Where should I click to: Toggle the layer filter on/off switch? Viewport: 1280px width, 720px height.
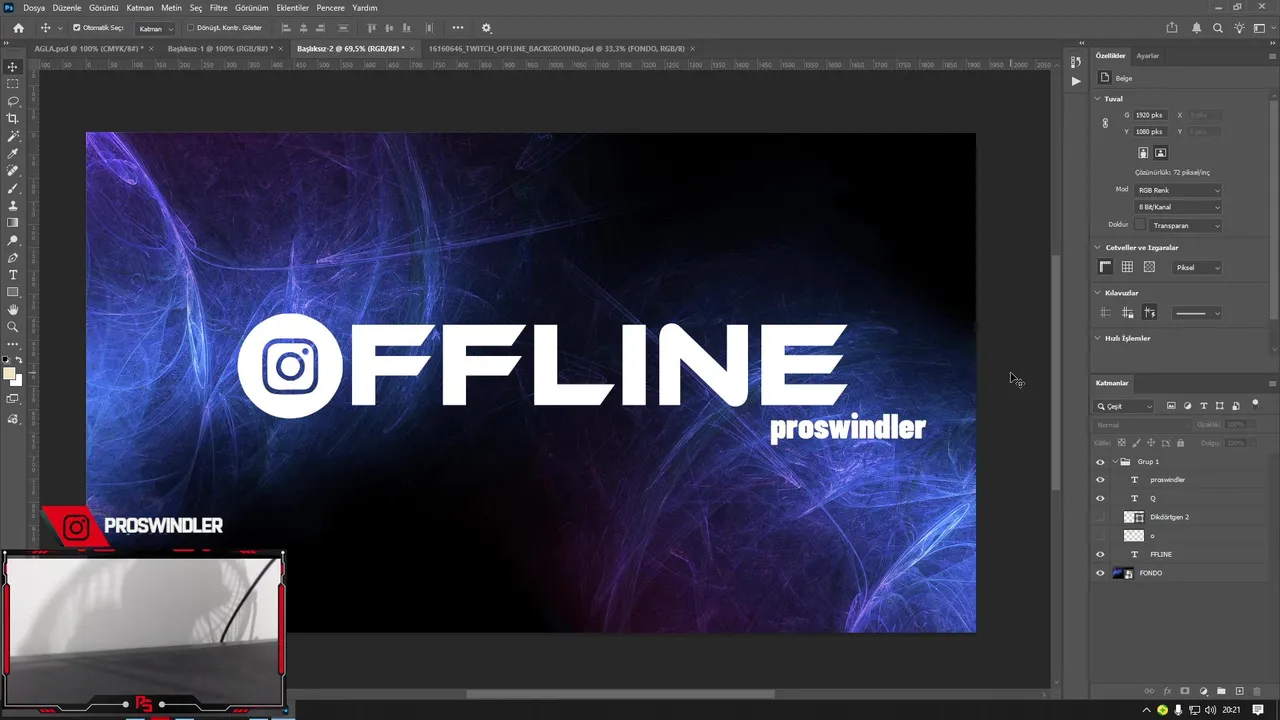[1255, 405]
